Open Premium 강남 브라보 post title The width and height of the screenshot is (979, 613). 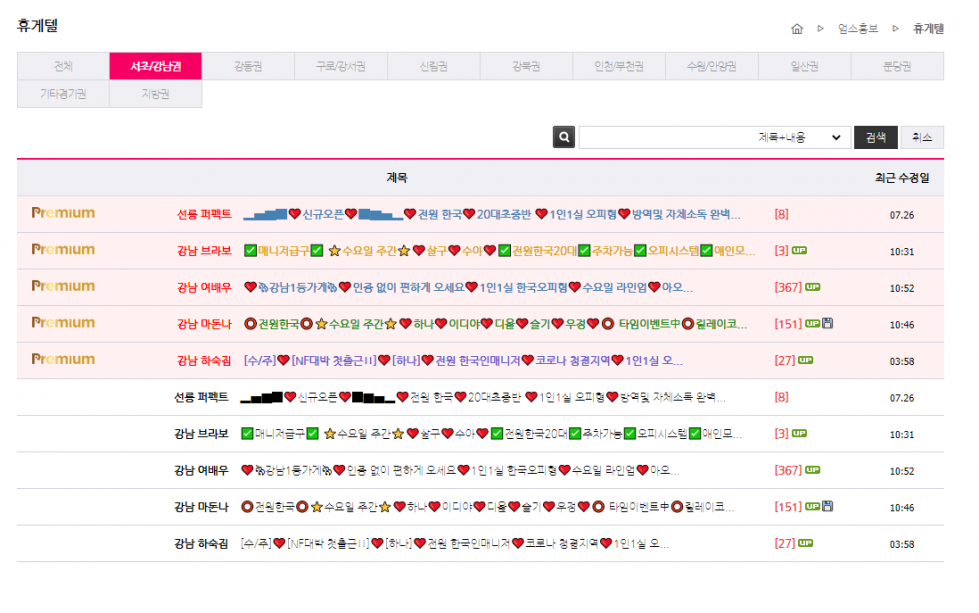point(499,251)
